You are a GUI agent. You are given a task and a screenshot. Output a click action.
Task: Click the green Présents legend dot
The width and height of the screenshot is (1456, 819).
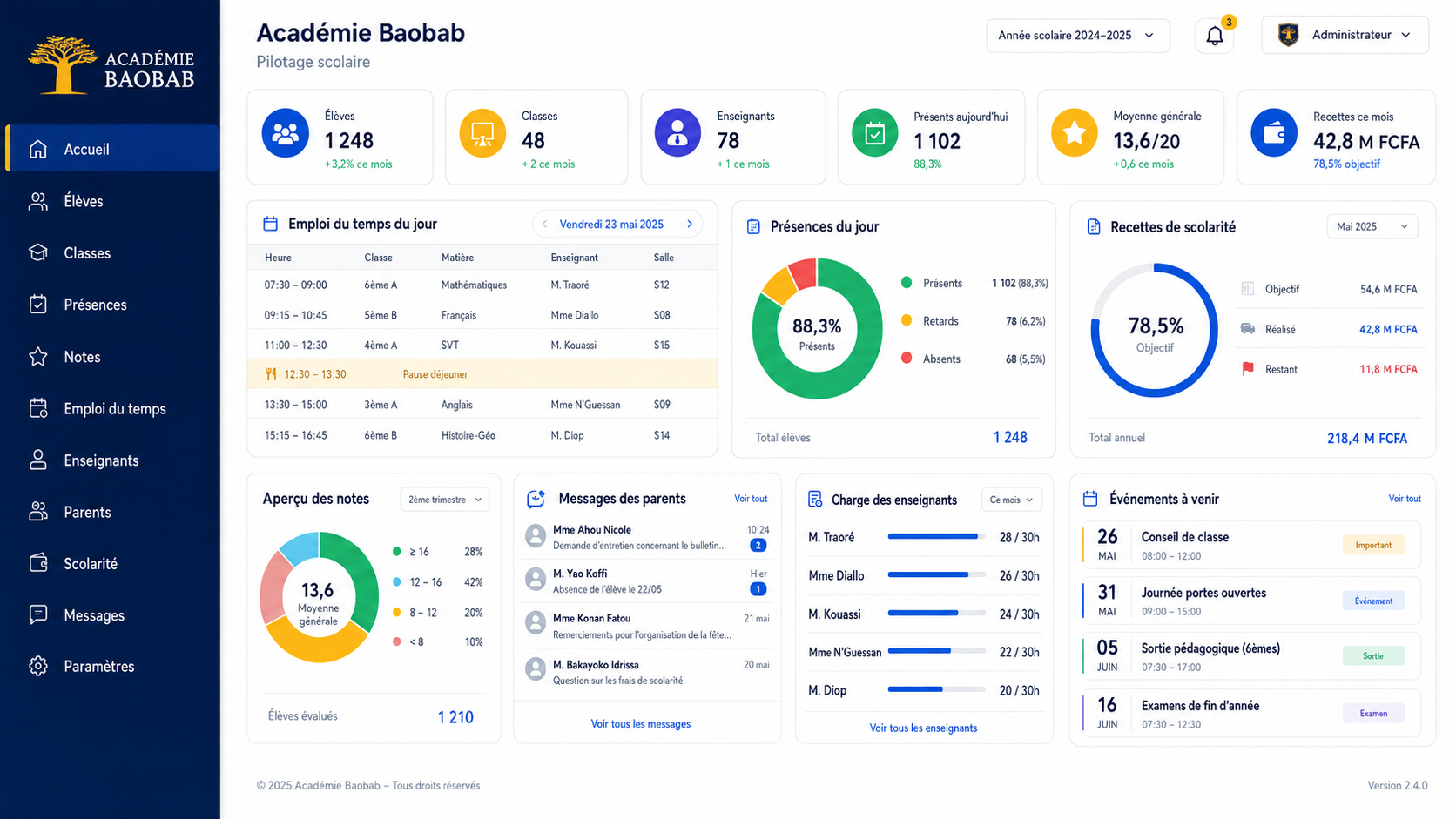(907, 283)
